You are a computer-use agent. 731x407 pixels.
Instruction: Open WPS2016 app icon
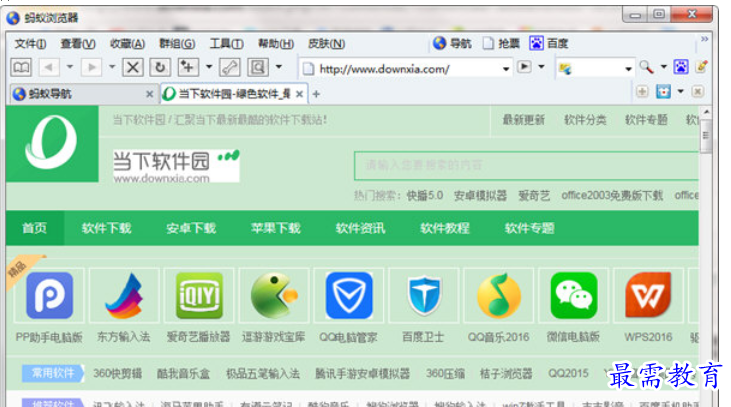(648, 296)
